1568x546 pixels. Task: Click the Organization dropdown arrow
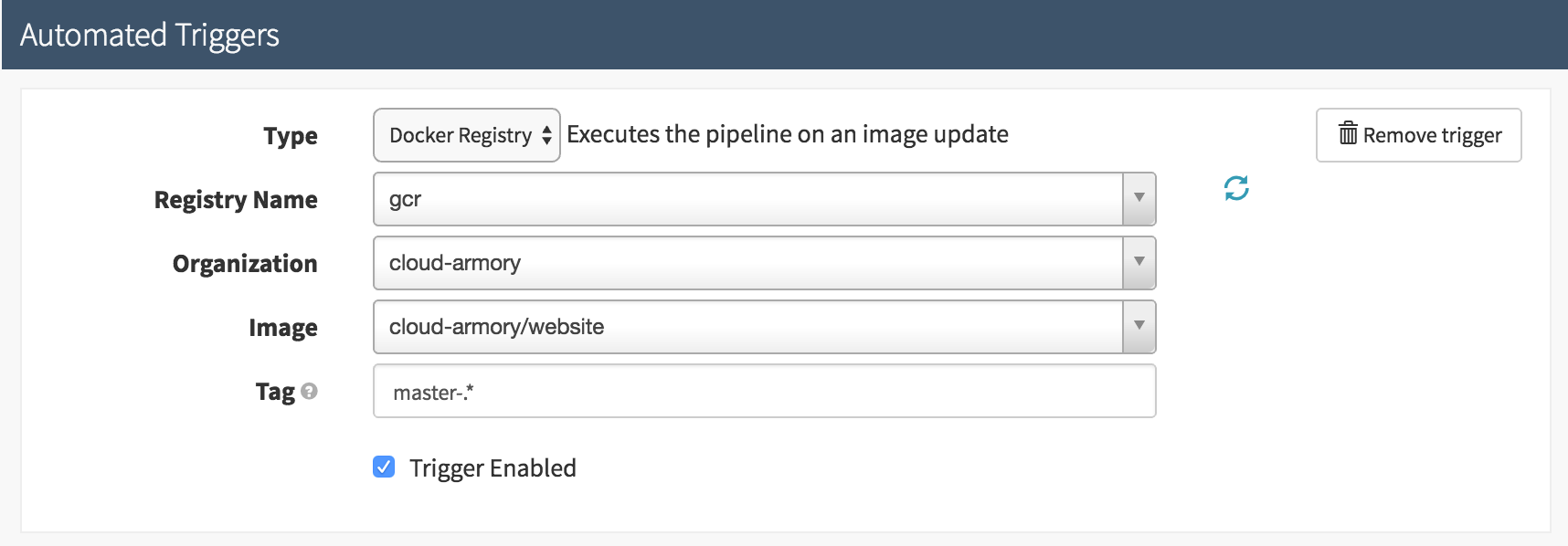[1139, 263]
